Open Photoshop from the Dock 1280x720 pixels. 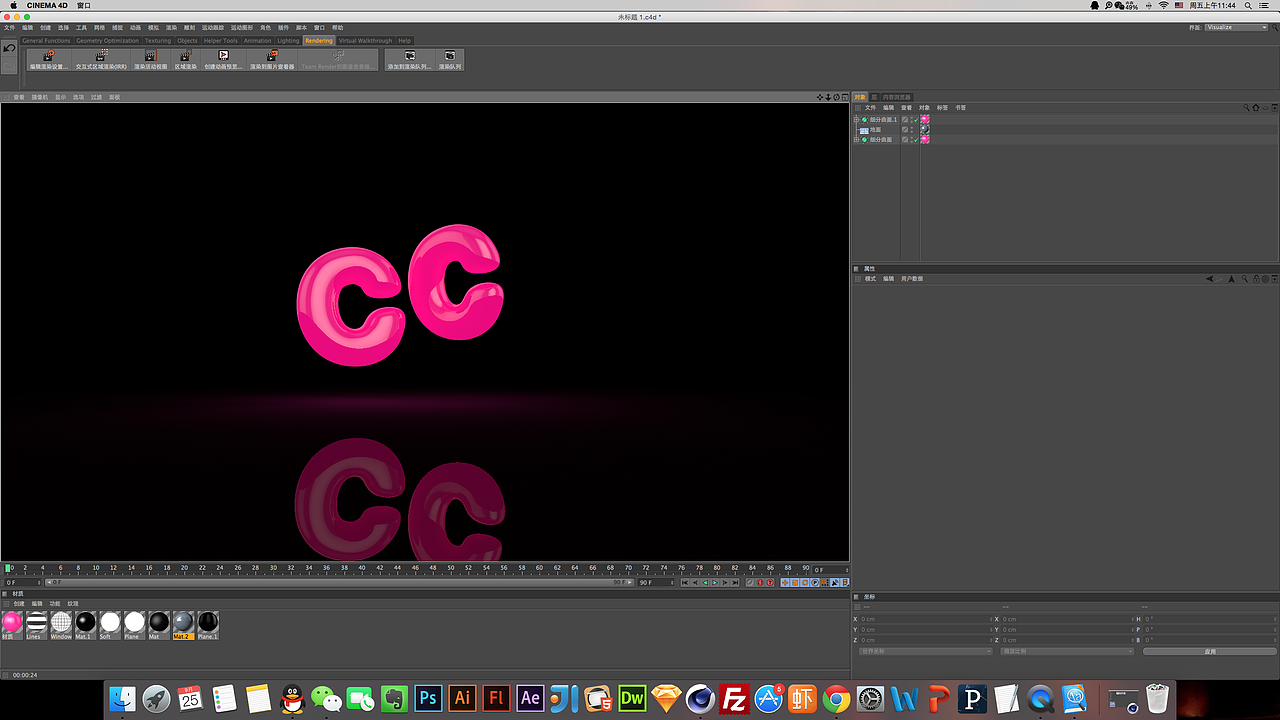pyautogui.click(x=428, y=698)
